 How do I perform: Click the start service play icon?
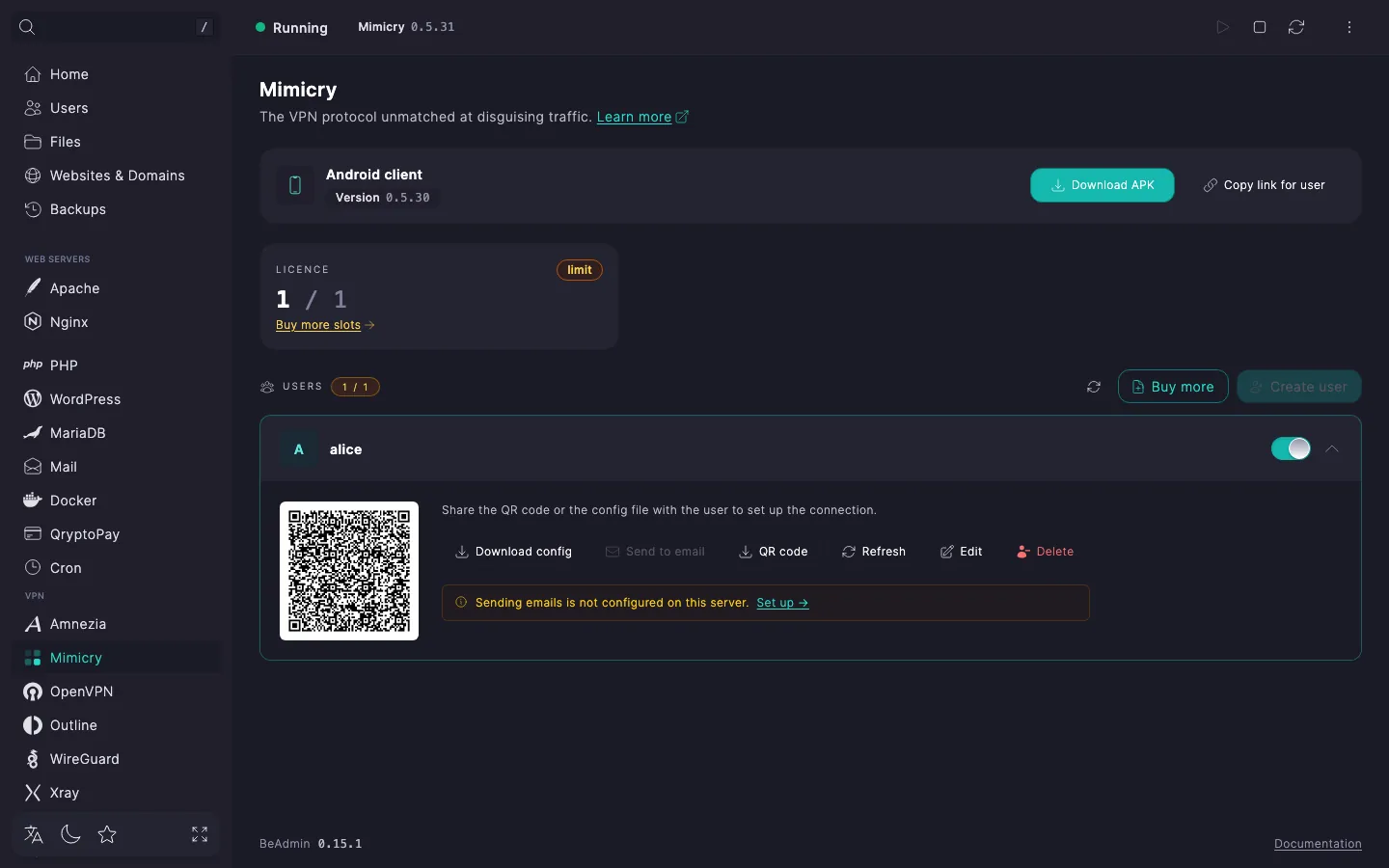coord(1223,27)
